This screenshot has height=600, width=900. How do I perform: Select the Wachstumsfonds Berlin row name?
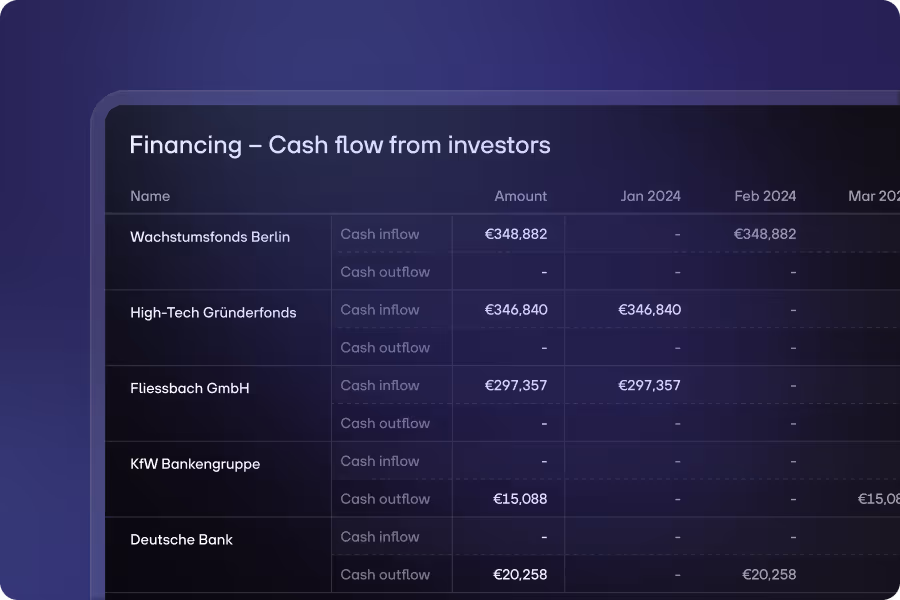pos(209,236)
